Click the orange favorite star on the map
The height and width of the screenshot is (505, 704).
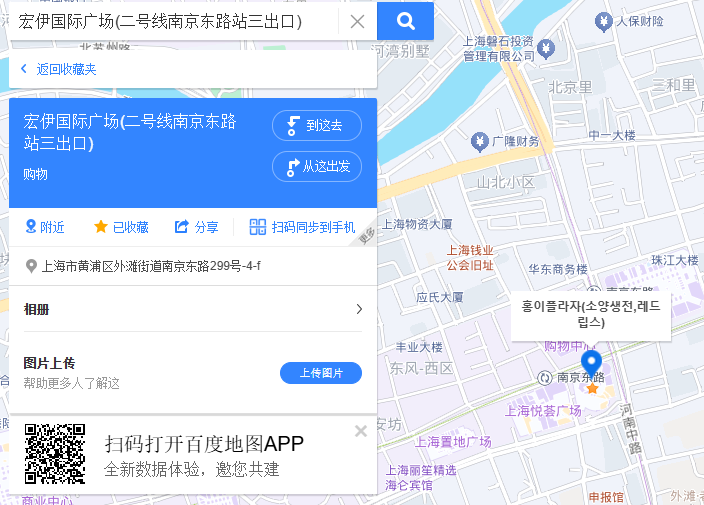click(592, 388)
